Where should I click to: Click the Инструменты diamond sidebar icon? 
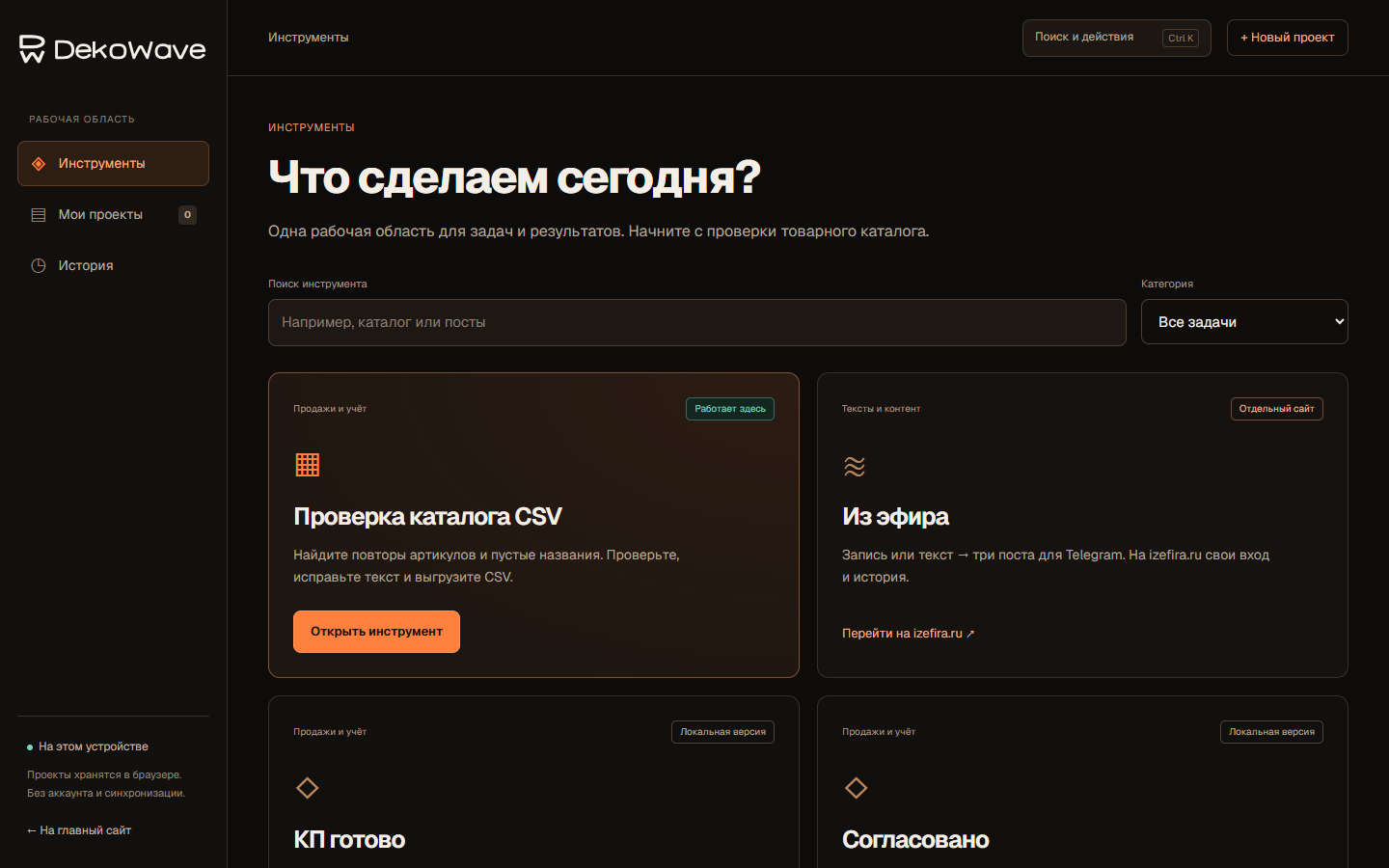39,164
